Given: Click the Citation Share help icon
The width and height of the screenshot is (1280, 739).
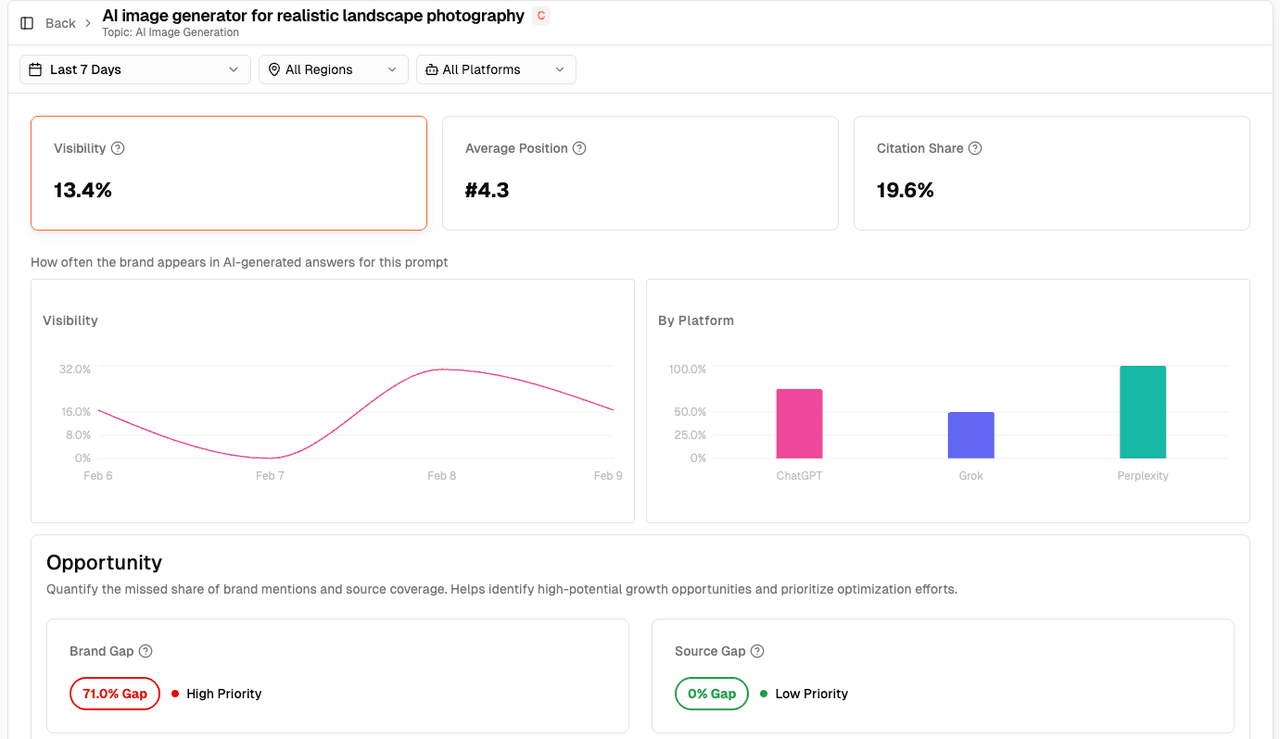Looking at the screenshot, I should 975,148.
